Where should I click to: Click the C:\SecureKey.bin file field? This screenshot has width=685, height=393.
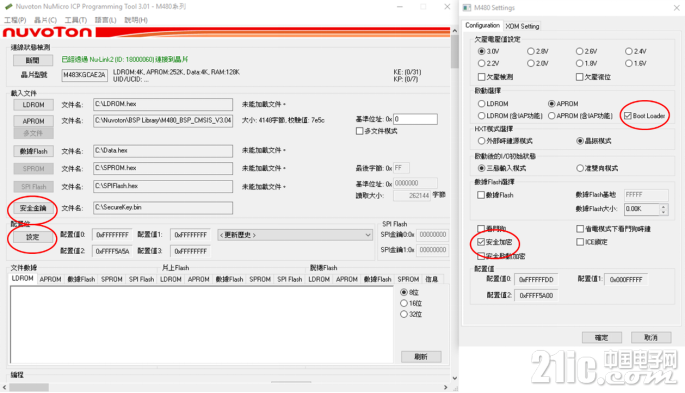coord(163,207)
